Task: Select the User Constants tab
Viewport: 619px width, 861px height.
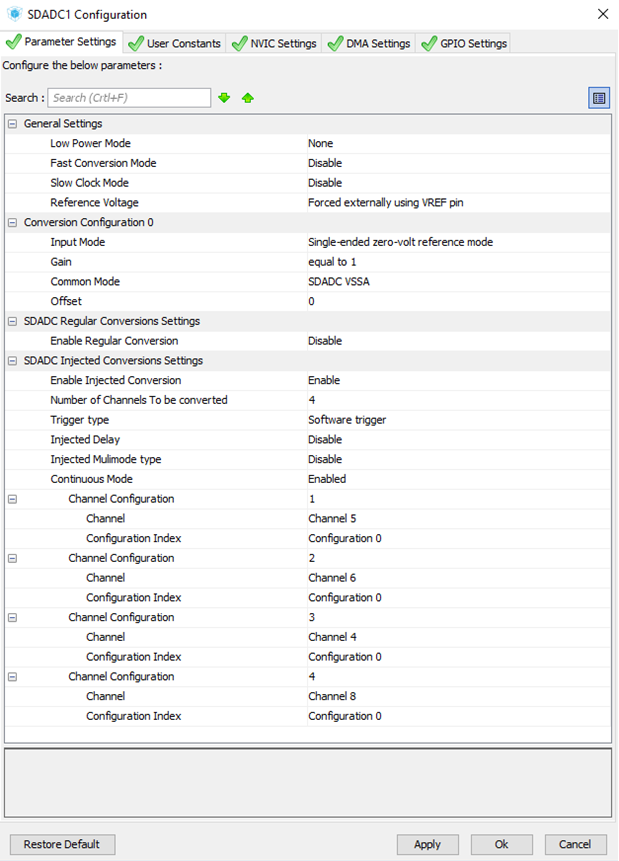Action: [174, 43]
